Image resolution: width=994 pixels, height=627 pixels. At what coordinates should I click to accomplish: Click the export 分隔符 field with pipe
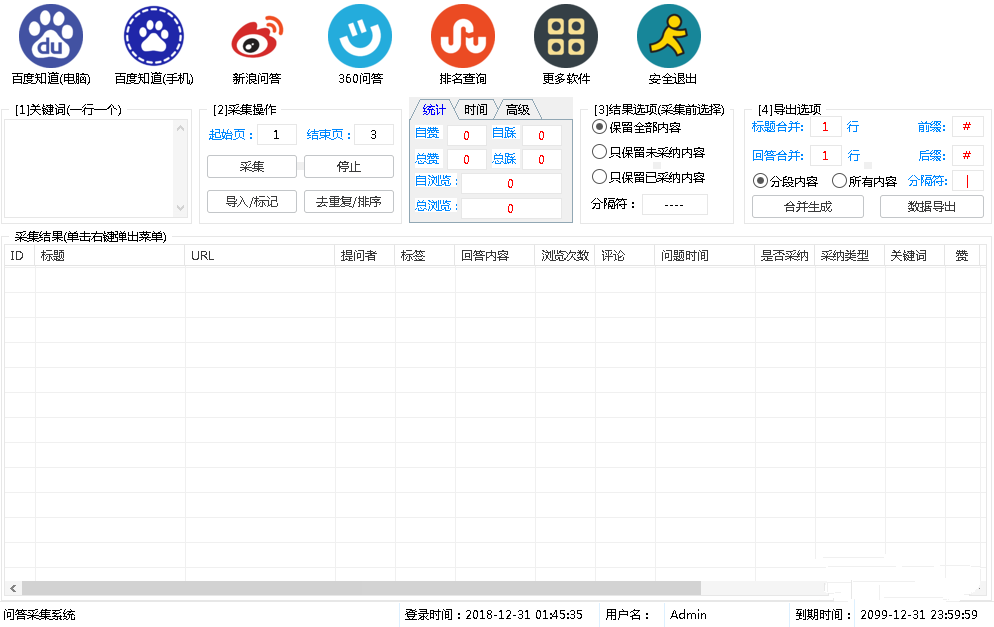(967, 181)
